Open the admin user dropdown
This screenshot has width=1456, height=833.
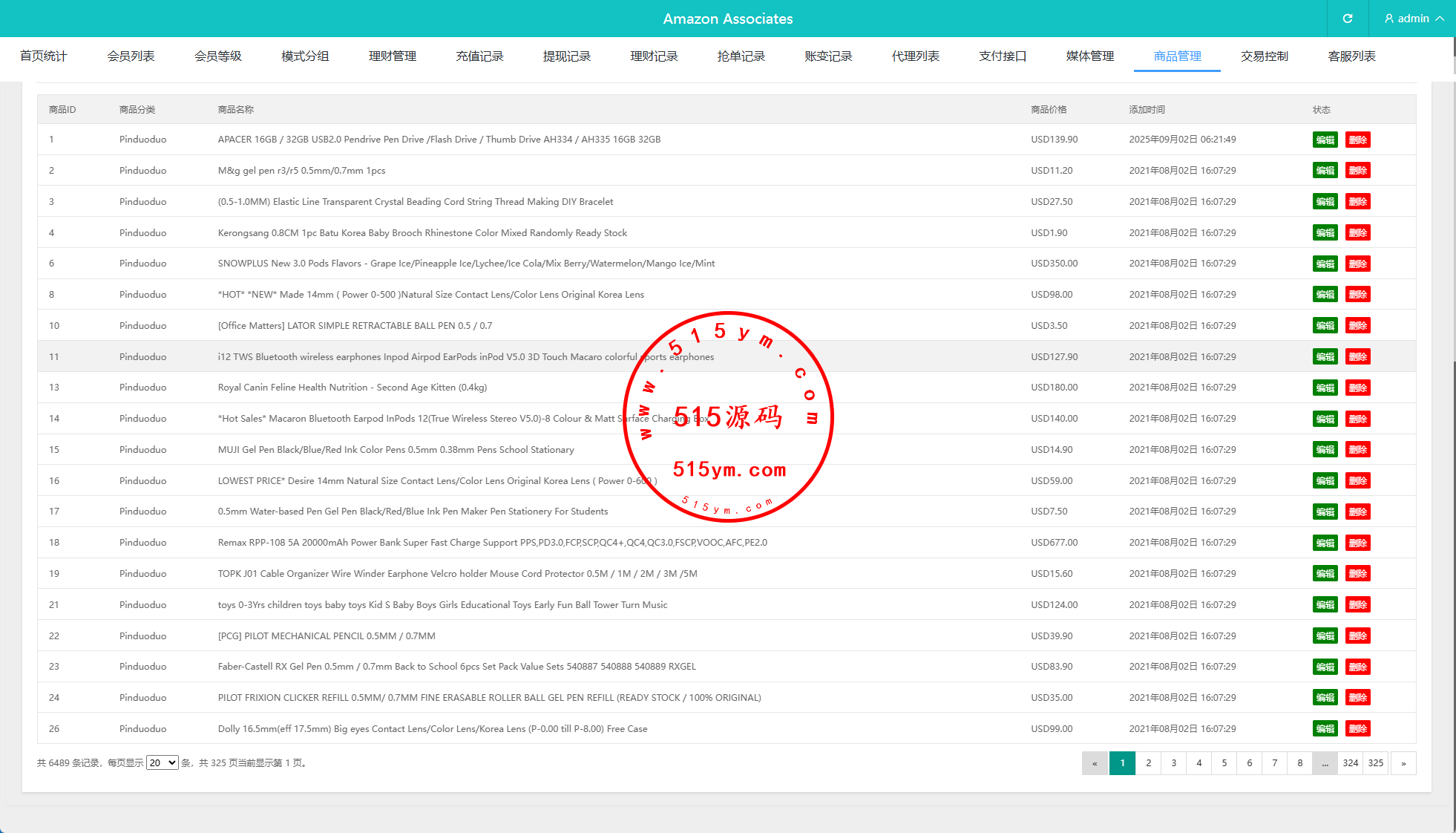1414,19
